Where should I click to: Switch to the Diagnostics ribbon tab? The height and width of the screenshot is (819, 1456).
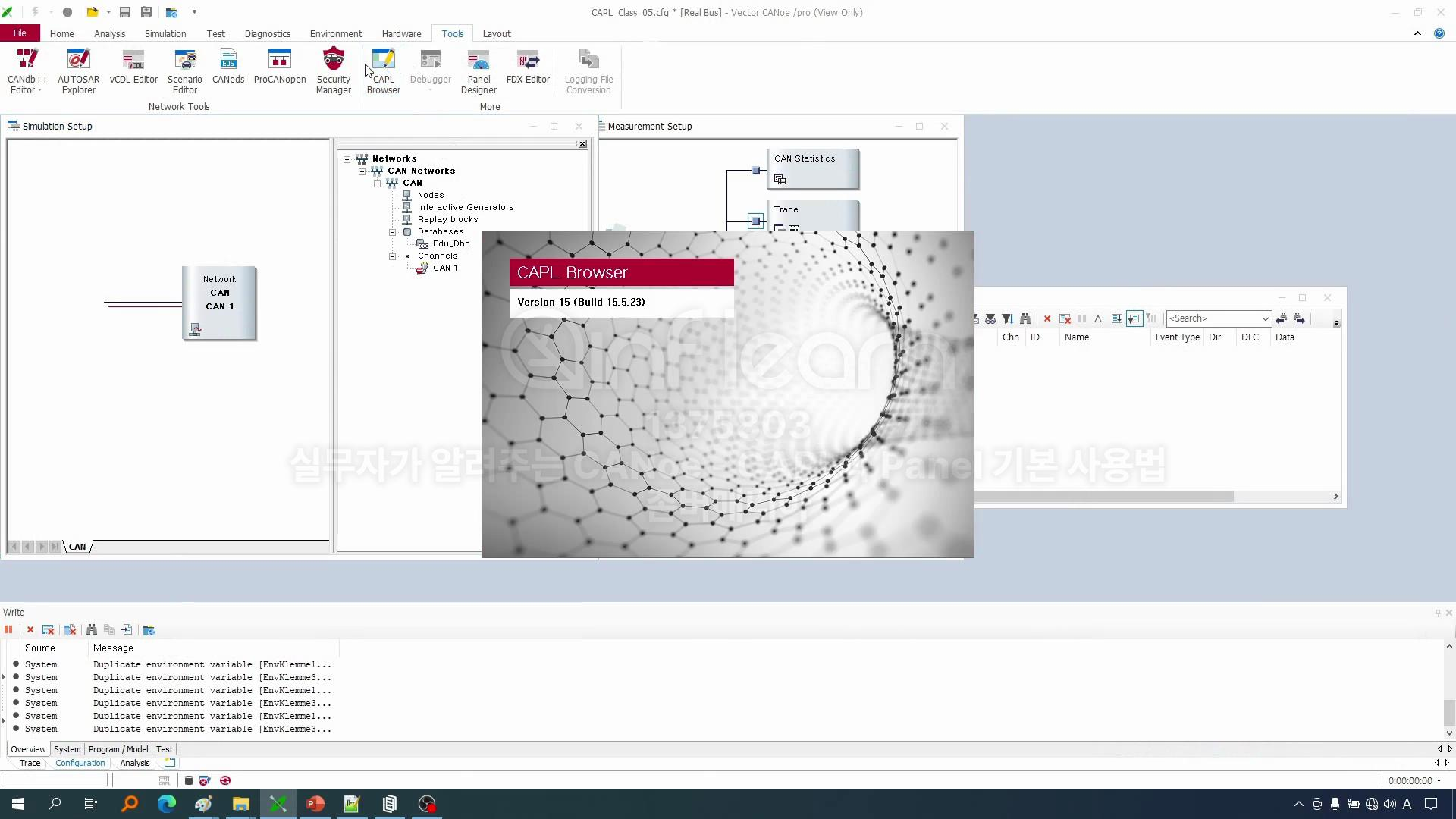click(x=267, y=33)
